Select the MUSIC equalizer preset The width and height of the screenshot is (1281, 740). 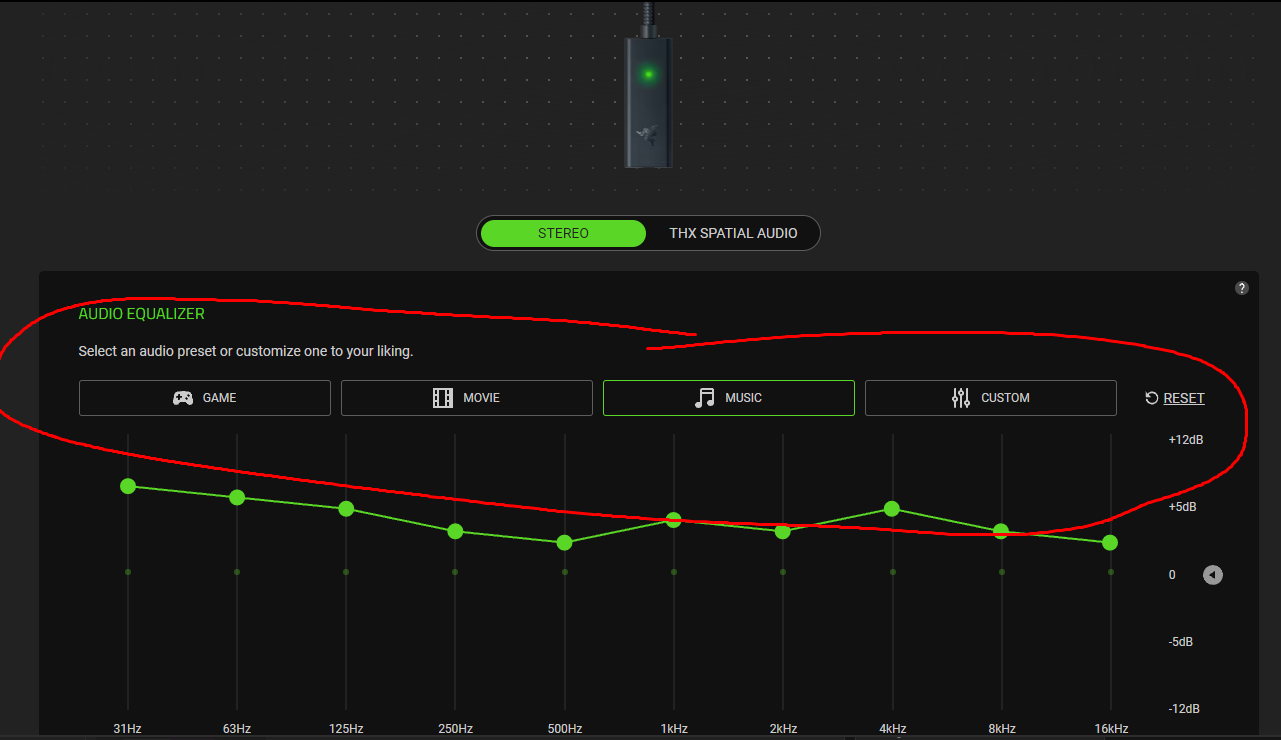729,398
